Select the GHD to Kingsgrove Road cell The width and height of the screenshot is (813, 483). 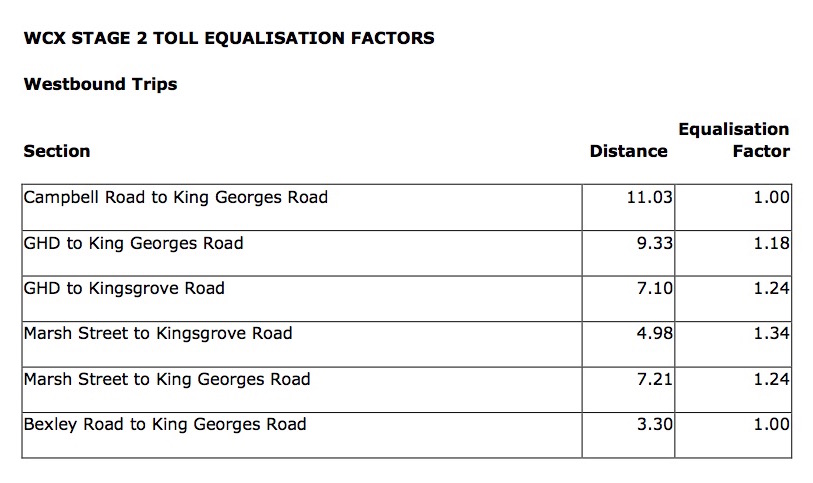click(x=124, y=288)
